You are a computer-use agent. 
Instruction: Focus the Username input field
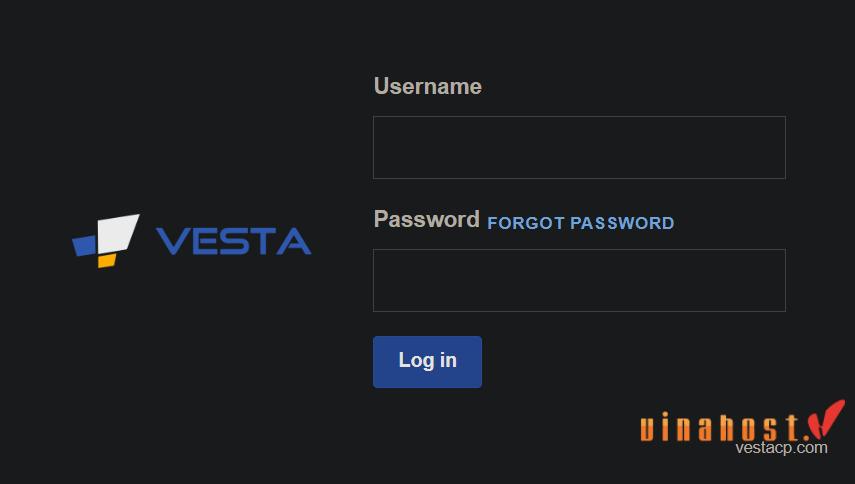coord(579,147)
